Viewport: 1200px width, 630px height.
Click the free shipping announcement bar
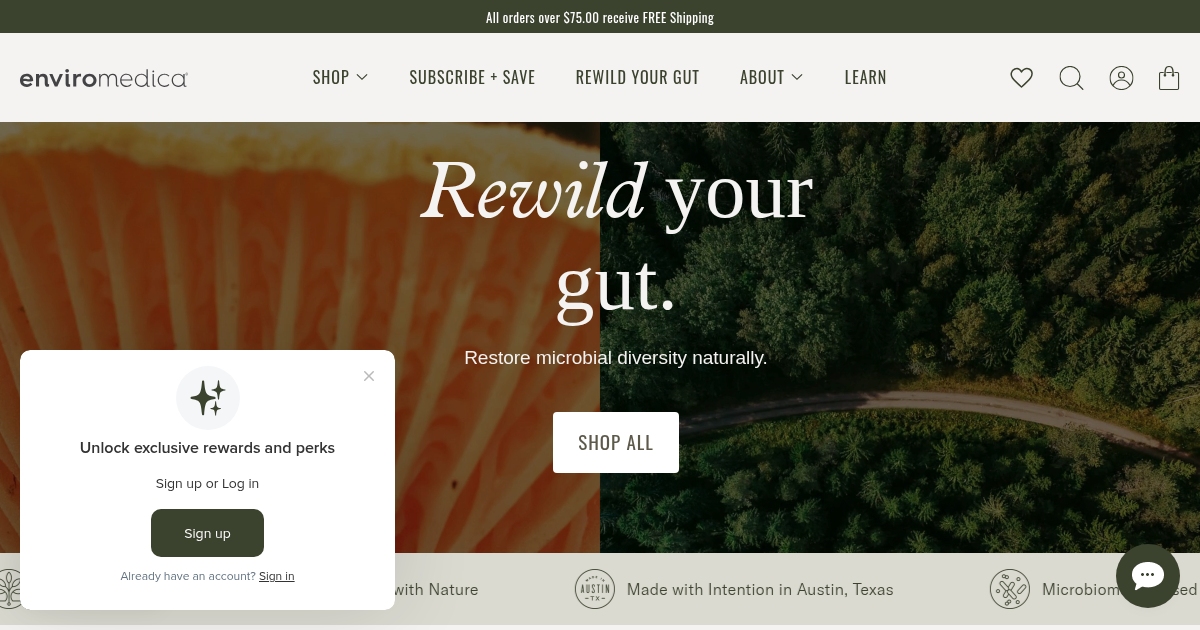point(600,17)
